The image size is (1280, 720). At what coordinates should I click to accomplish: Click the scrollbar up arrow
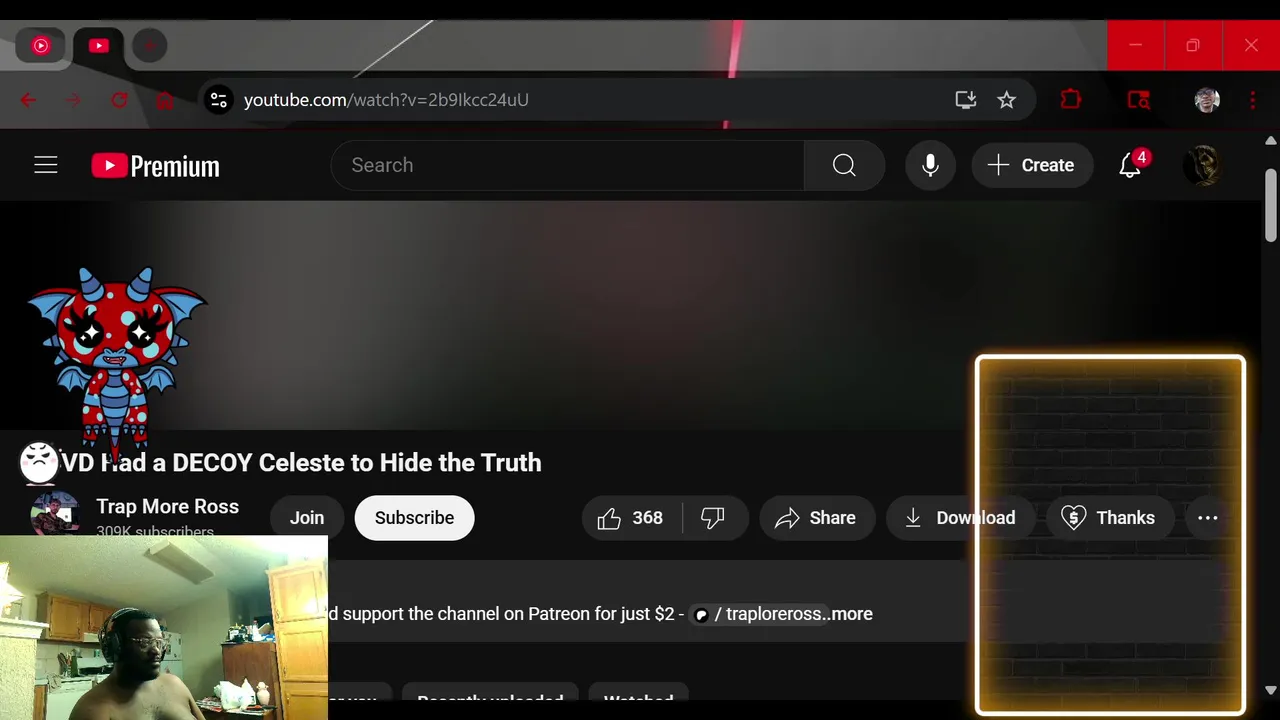coord(1271,140)
